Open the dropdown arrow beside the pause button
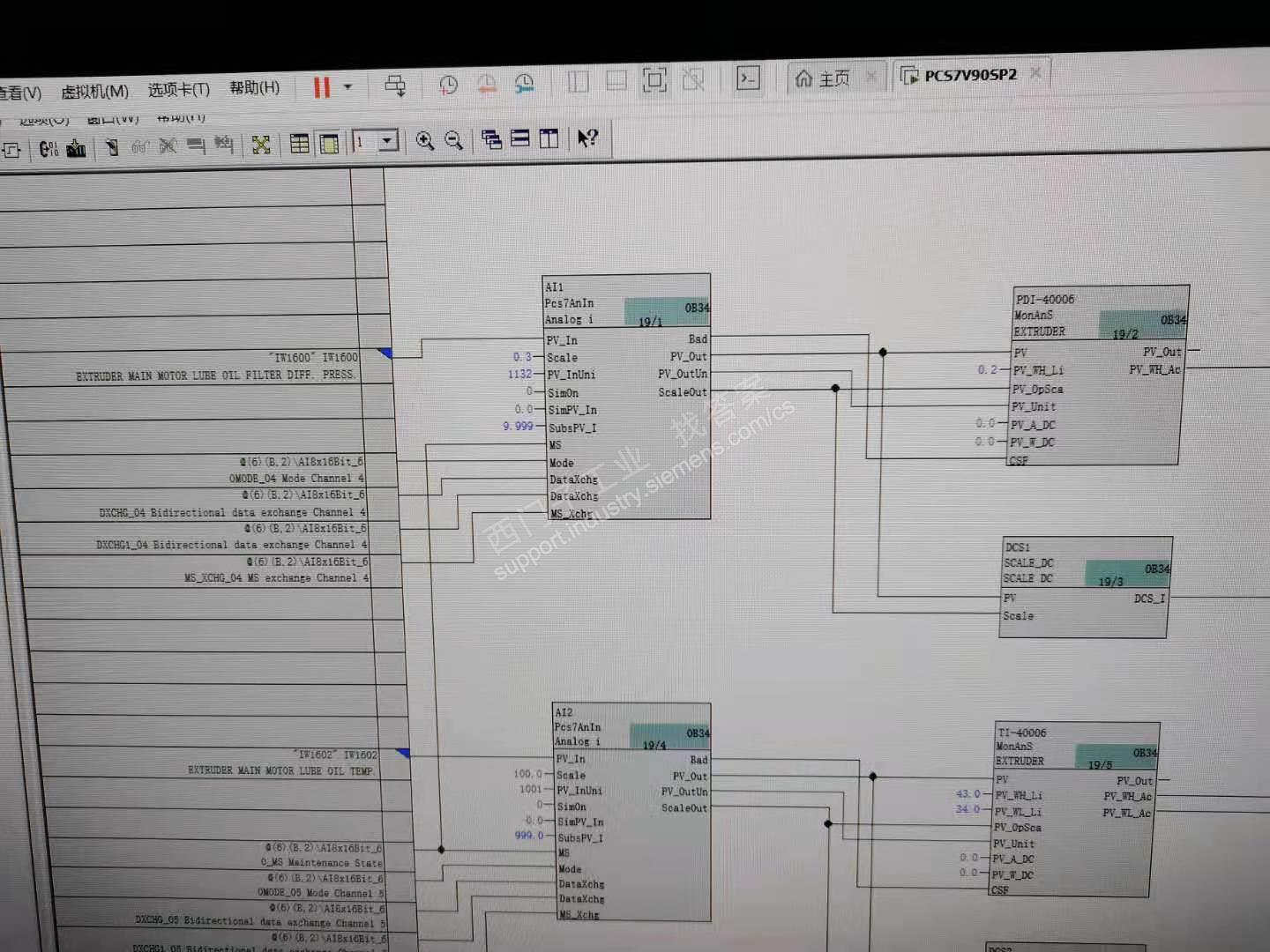 pyautogui.click(x=347, y=86)
